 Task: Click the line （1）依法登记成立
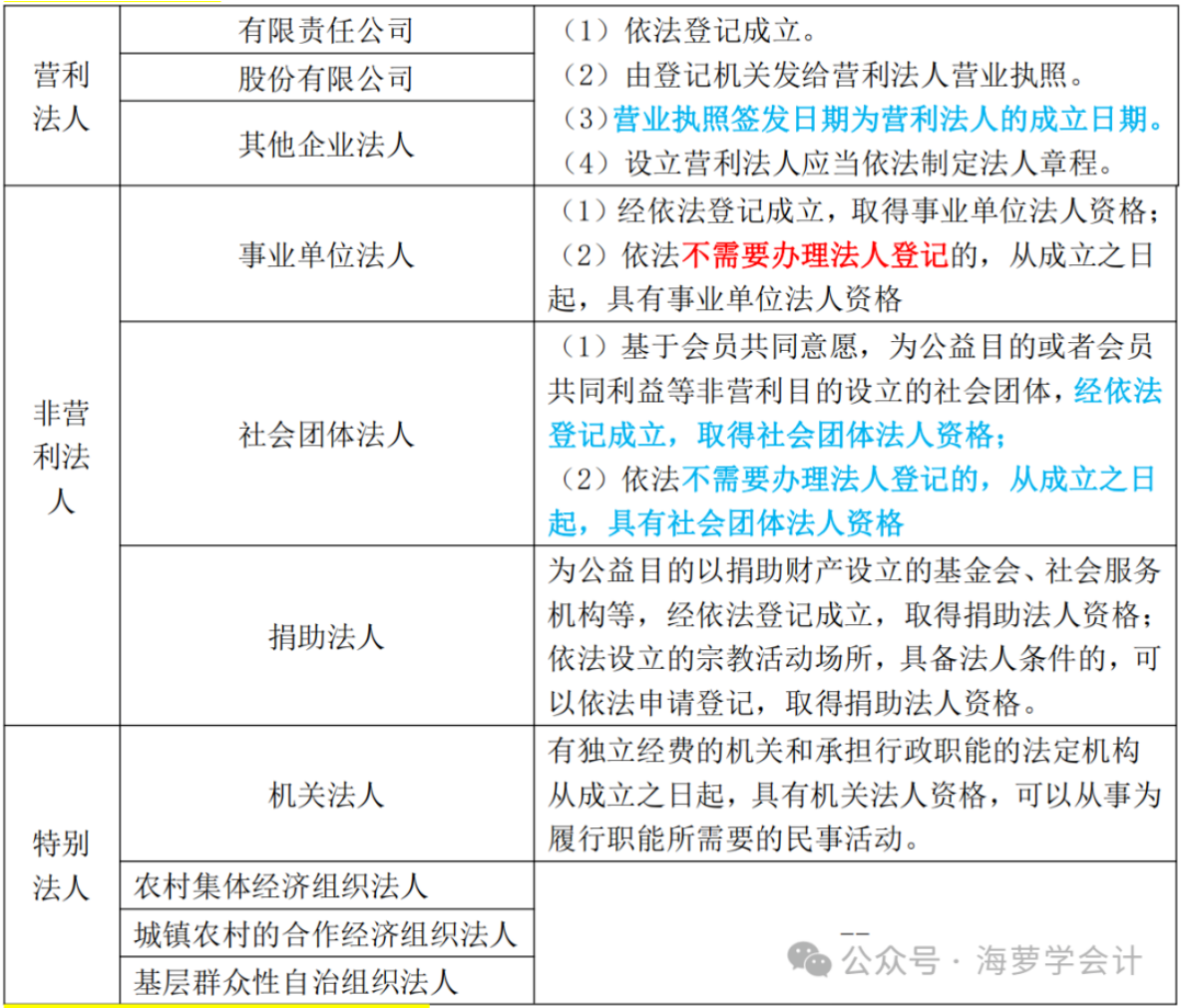coord(688,31)
